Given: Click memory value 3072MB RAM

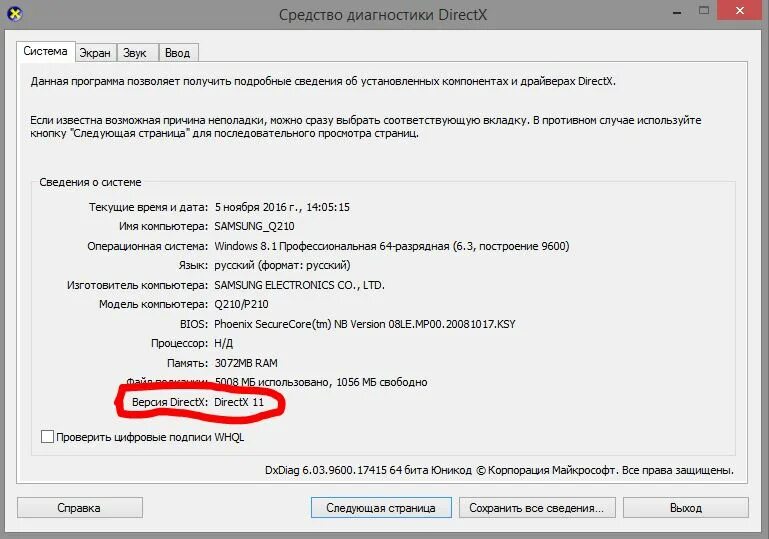Looking at the screenshot, I should coord(246,363).
